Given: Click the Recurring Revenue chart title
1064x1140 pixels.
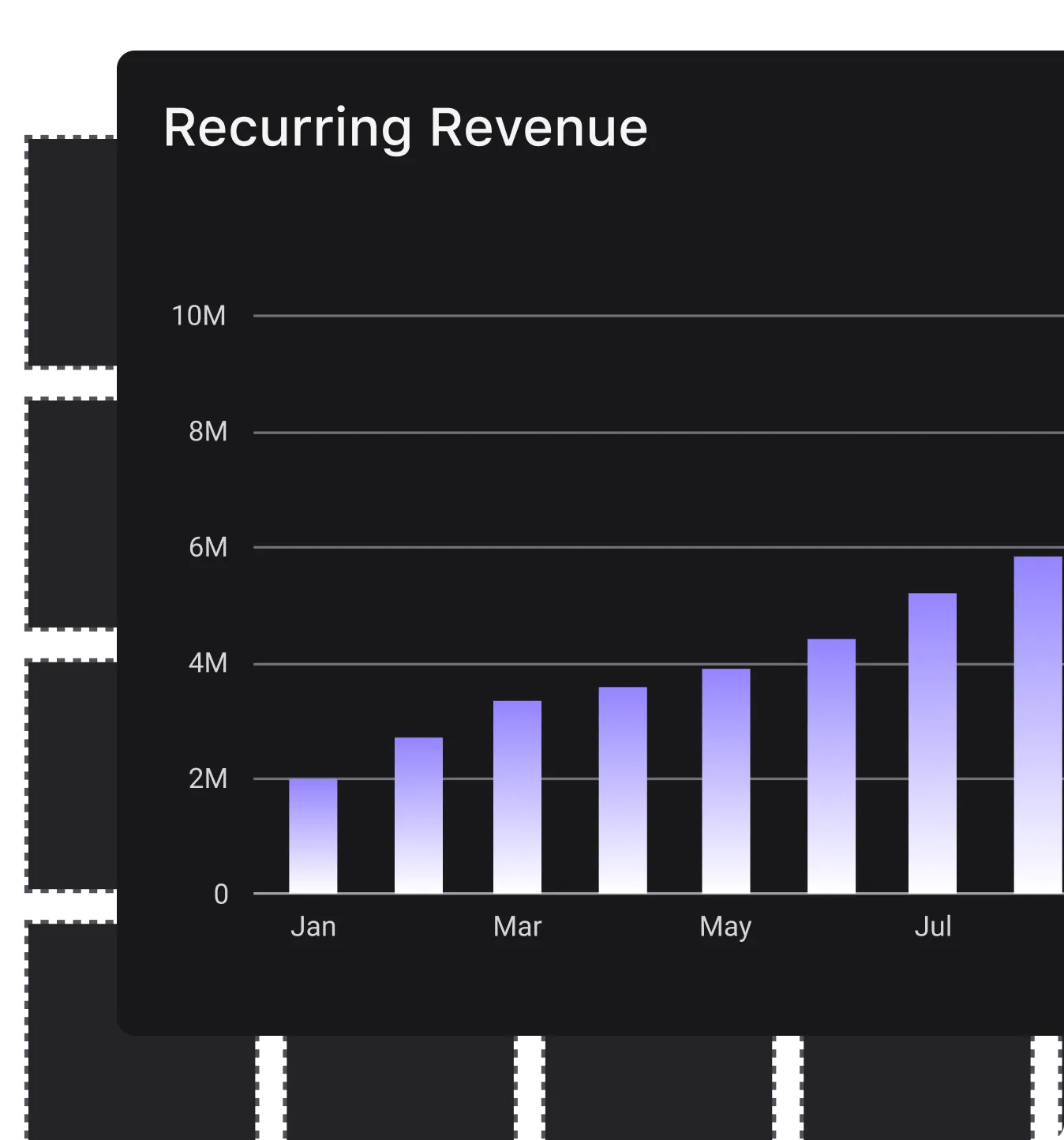Looking at the screenshot, I should [x=405, y=128].
